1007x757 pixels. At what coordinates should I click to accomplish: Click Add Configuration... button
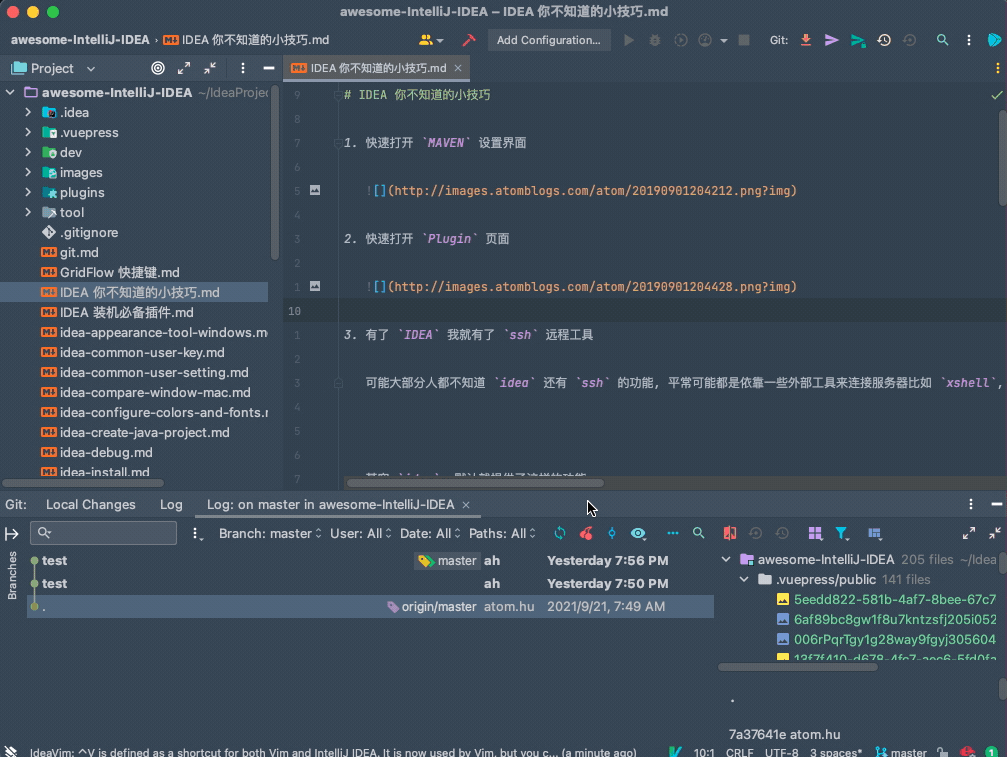pyautogui.click(x=548, y=40)
